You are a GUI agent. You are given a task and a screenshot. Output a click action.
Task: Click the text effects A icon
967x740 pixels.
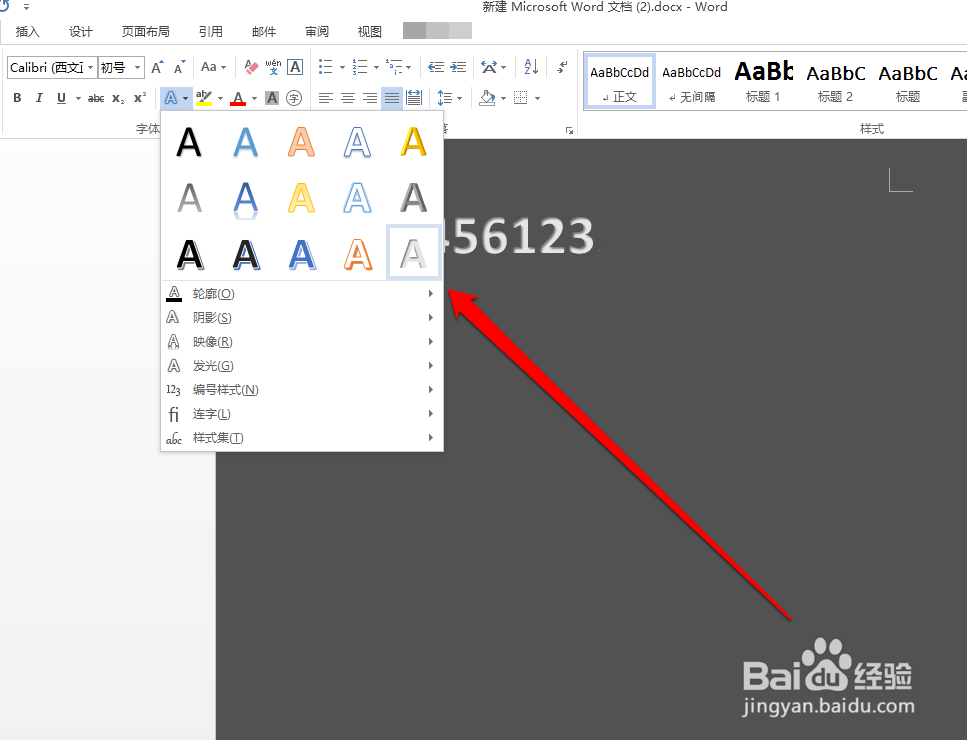tap(171, 98)
